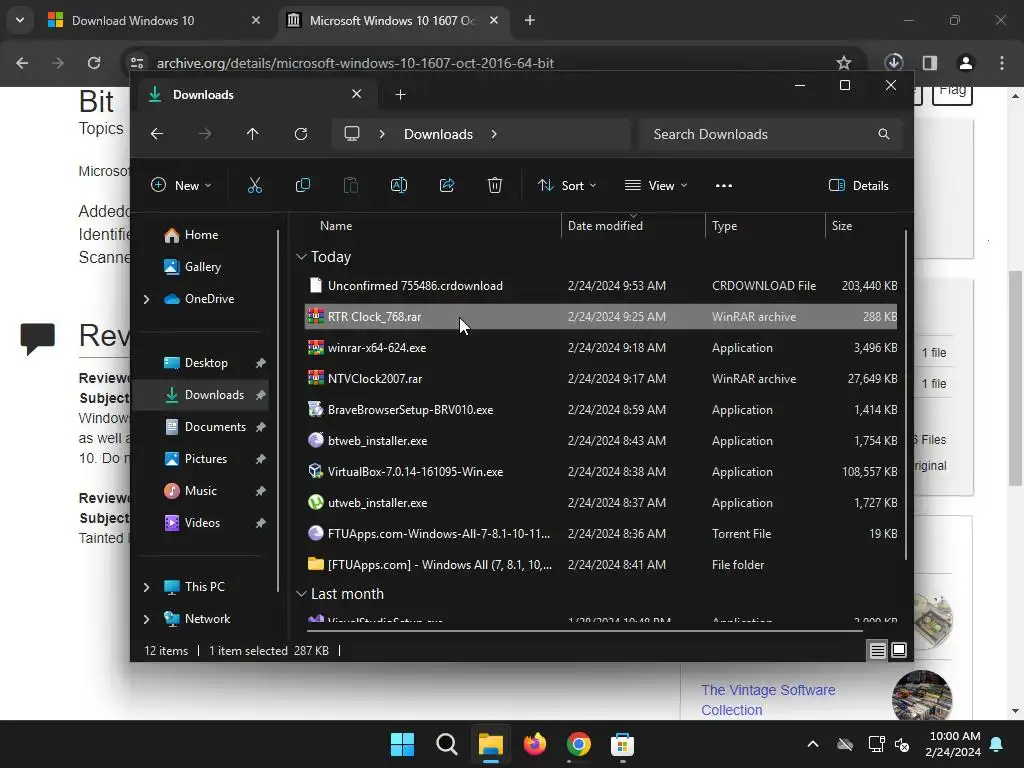Refresh the Downloads folder view
This screenshot has width=1024, height=768.
(x=300, y=134)
